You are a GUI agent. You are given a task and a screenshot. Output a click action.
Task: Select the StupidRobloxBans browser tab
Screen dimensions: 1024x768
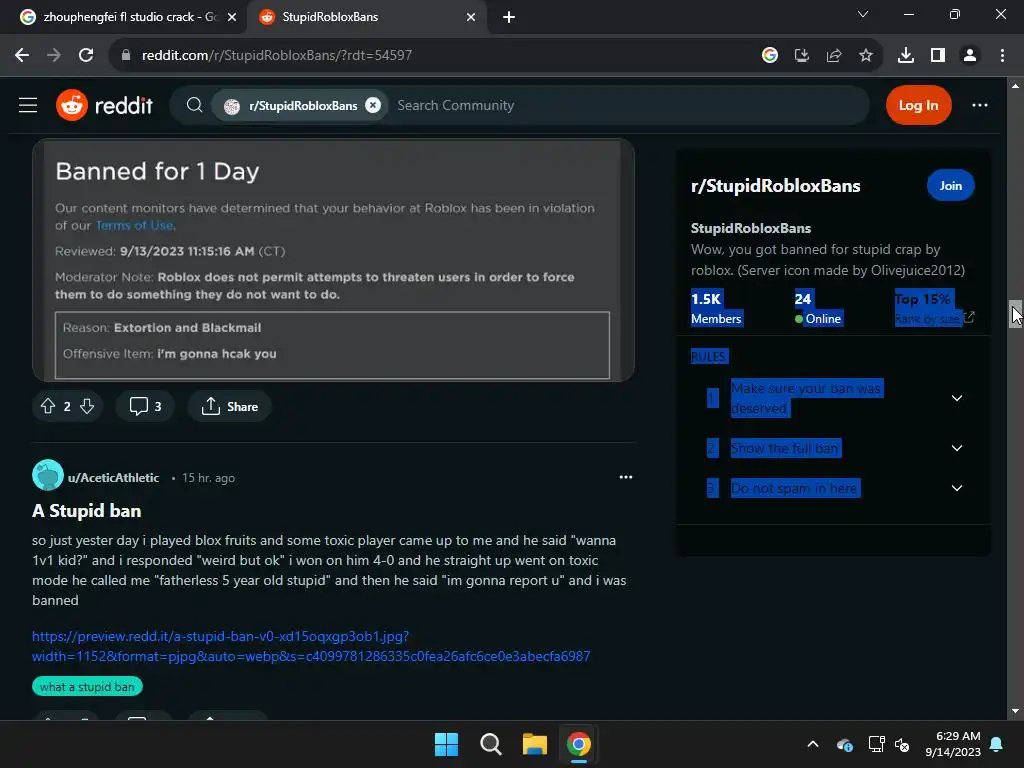(x=330, y=17)
